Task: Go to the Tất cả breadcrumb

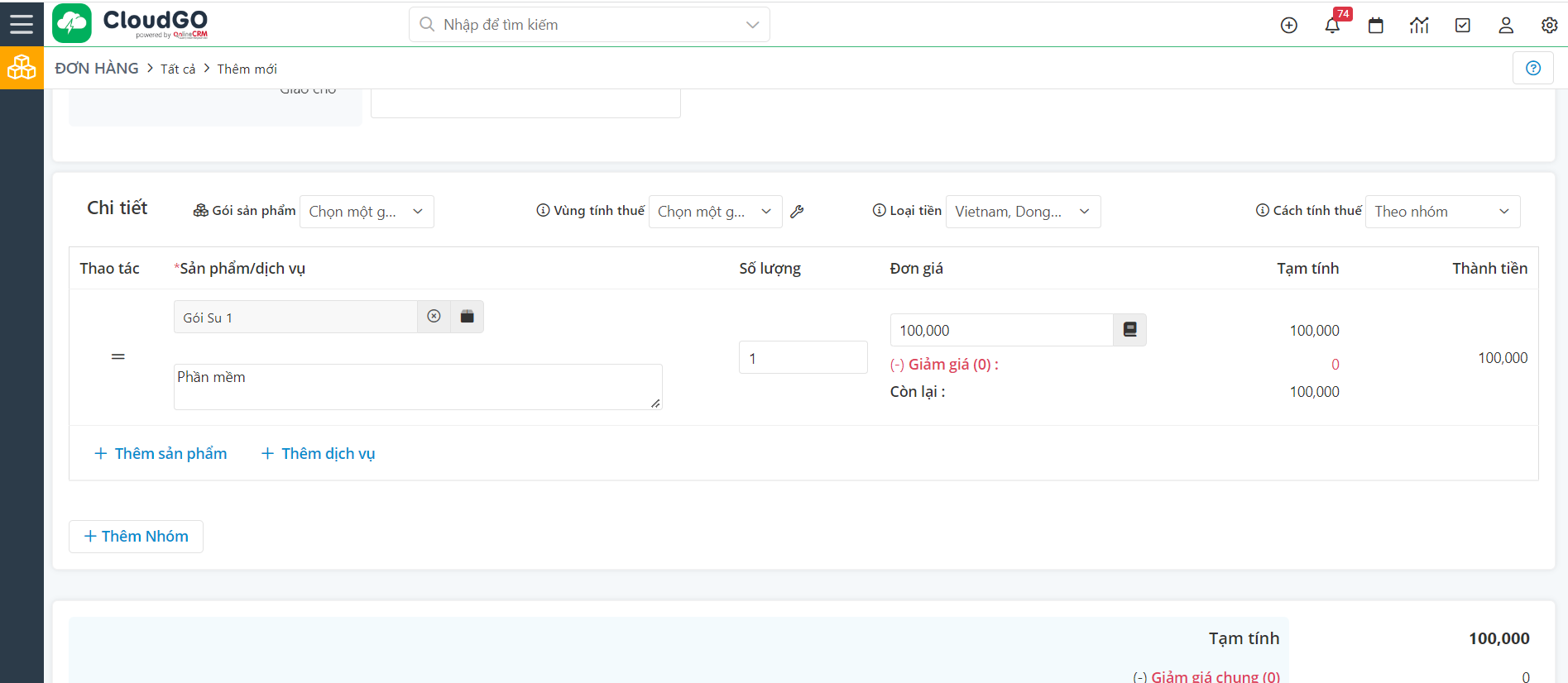Action: tap(178, 69)
